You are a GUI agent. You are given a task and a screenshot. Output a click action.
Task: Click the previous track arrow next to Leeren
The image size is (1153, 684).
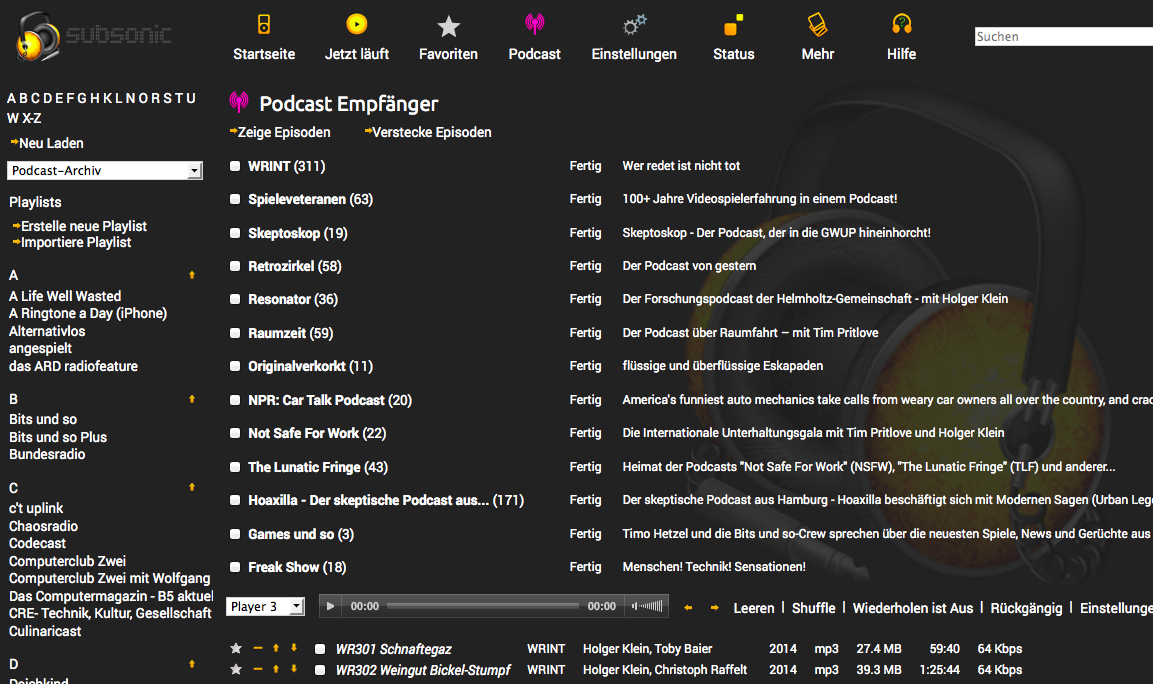[x=688, y=608]
